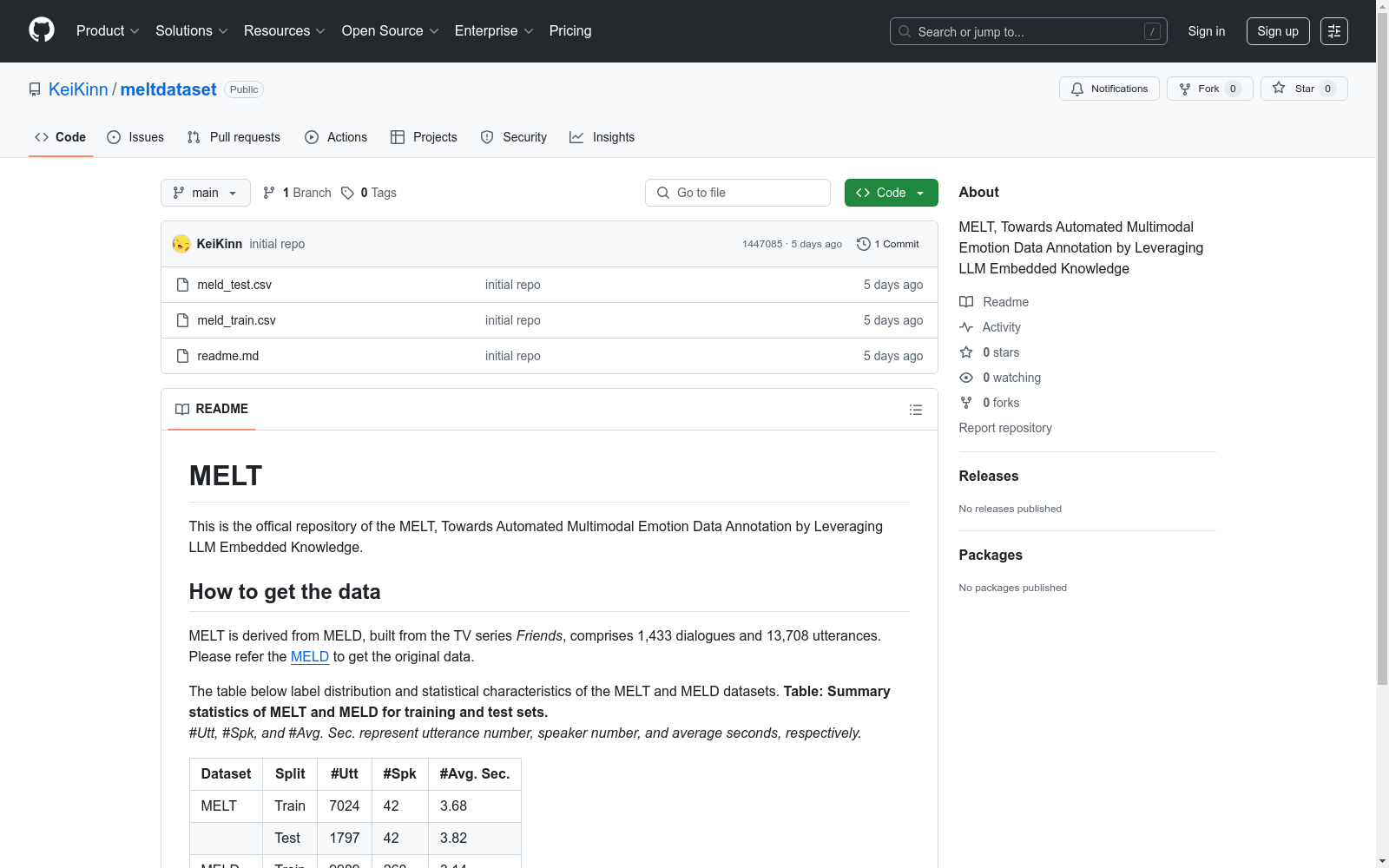Switch to the Code tab
The image size is (1389, 868).
pyautogui.click(x=61, y=137)
